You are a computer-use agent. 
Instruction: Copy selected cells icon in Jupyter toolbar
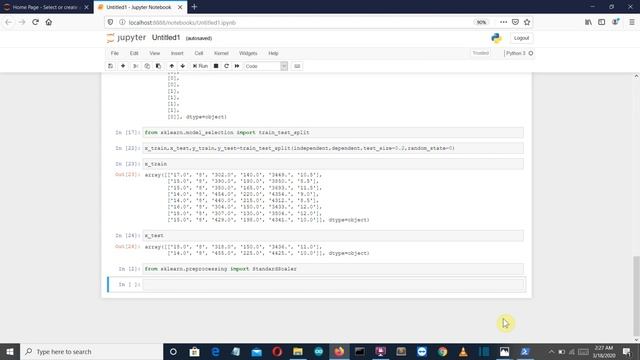click(147, 66)
